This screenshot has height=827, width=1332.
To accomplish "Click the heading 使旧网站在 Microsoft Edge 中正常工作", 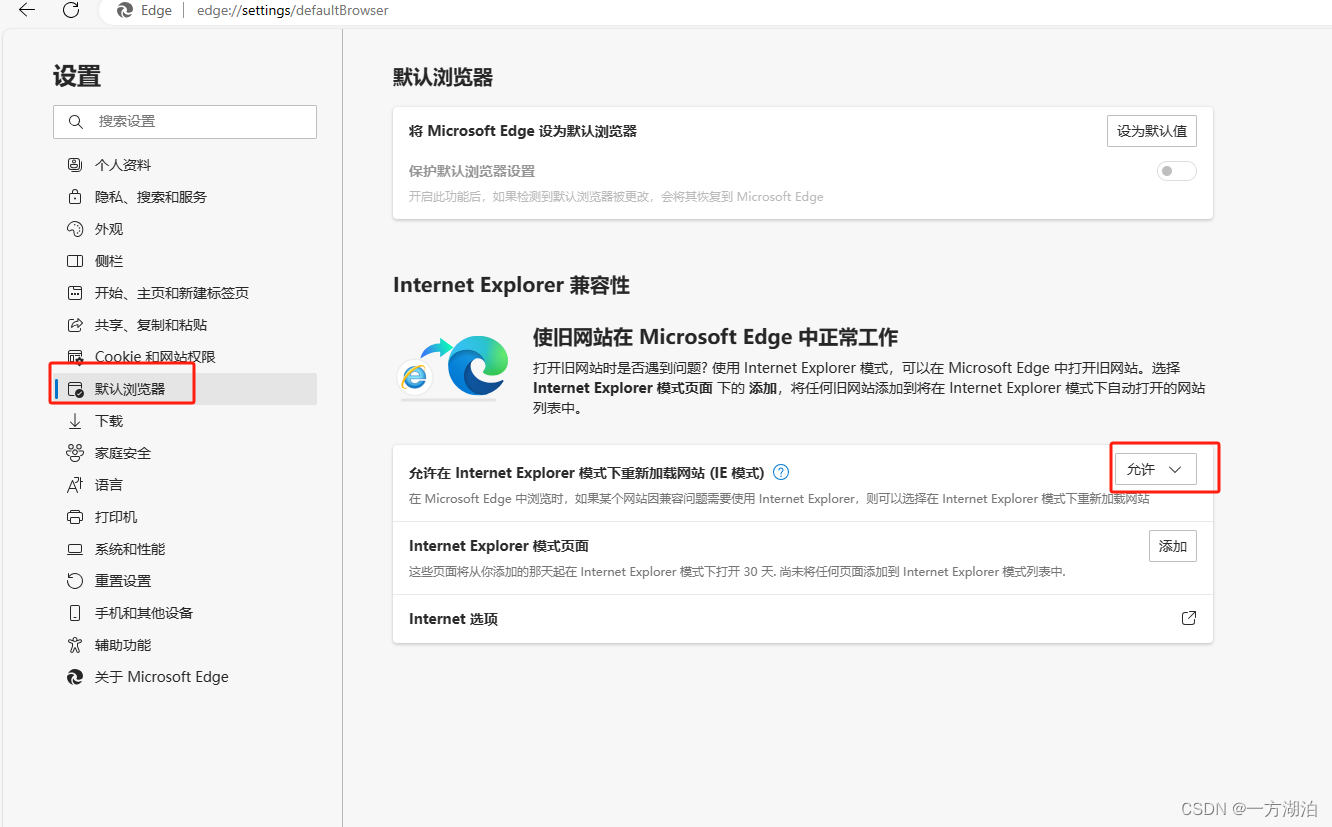I will click(715, 336).
